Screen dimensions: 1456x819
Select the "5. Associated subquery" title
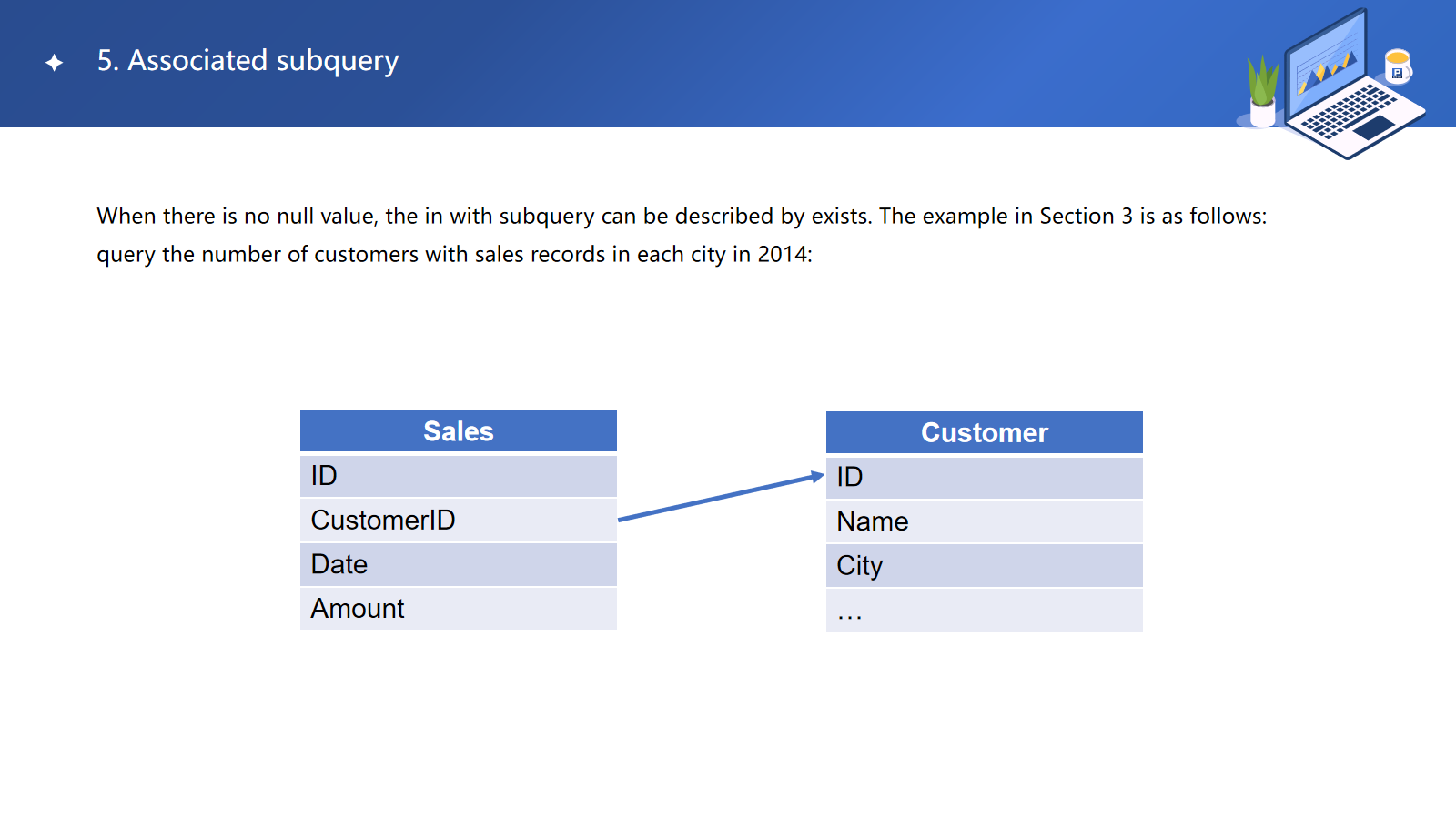point(248,61)
